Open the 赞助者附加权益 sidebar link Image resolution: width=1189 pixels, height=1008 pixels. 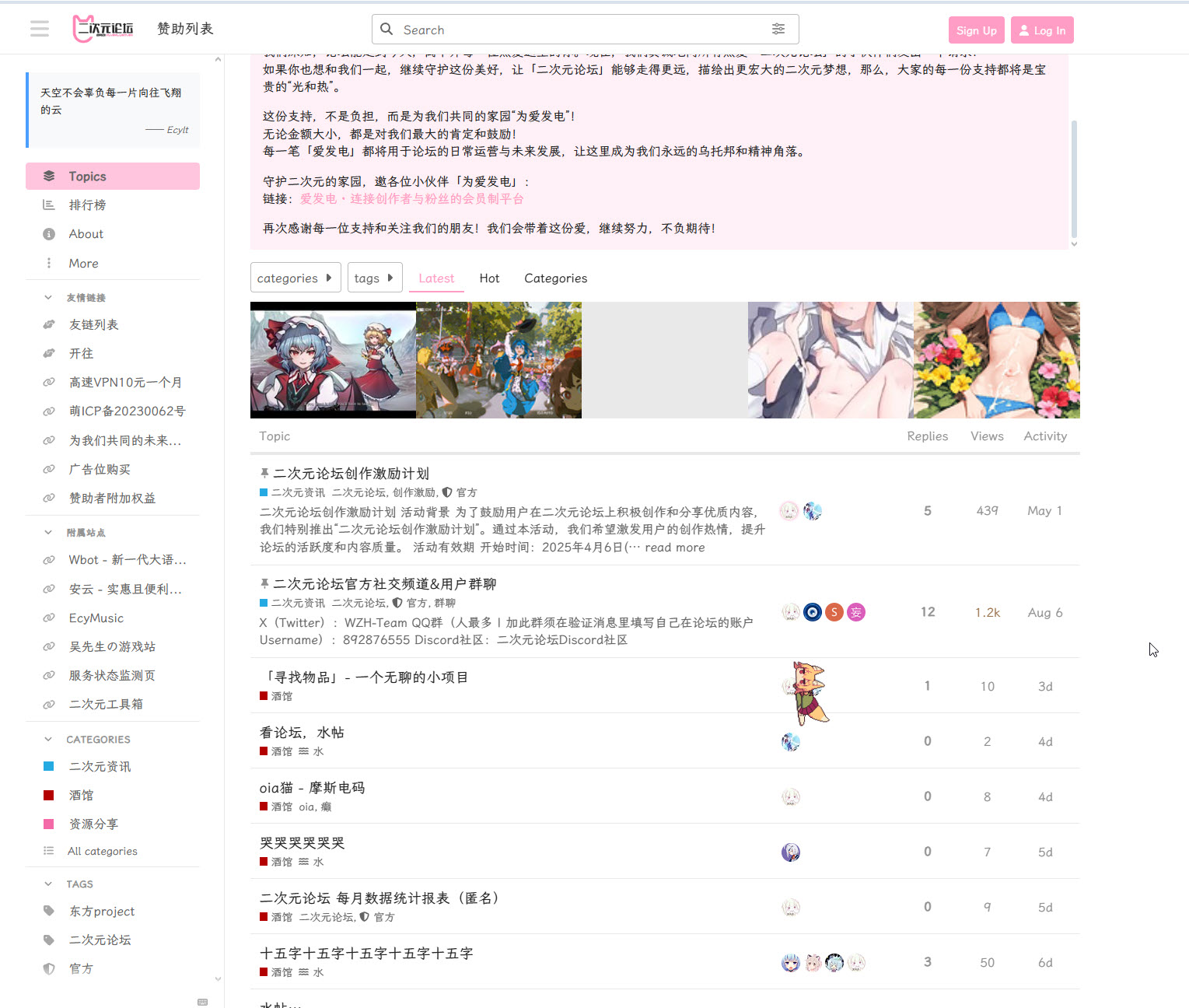113,499
